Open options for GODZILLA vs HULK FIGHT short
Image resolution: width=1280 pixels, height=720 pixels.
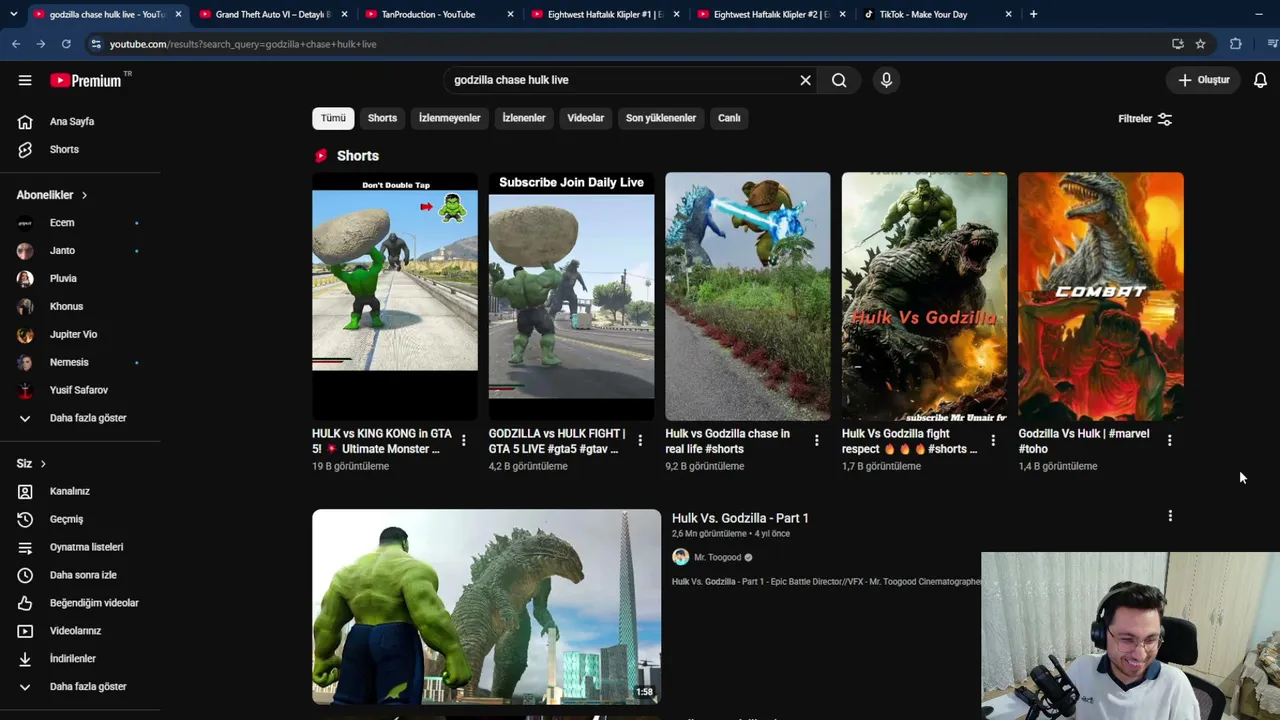pyautogui.click(x=640, y=440)
